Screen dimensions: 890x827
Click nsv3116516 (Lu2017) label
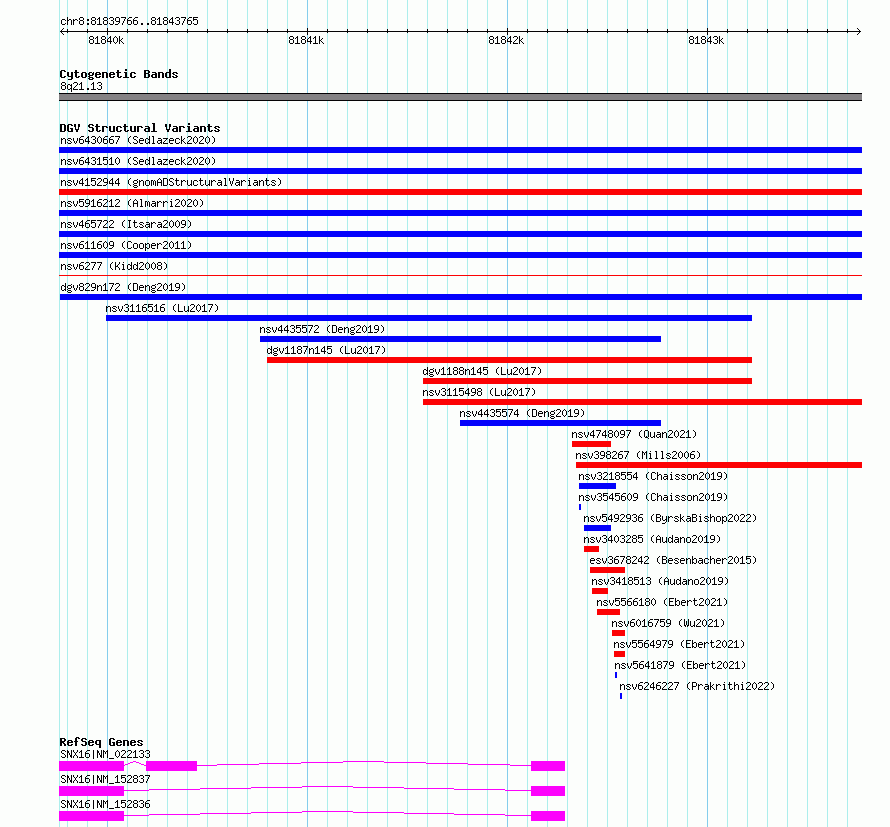[x=162, y=308]
